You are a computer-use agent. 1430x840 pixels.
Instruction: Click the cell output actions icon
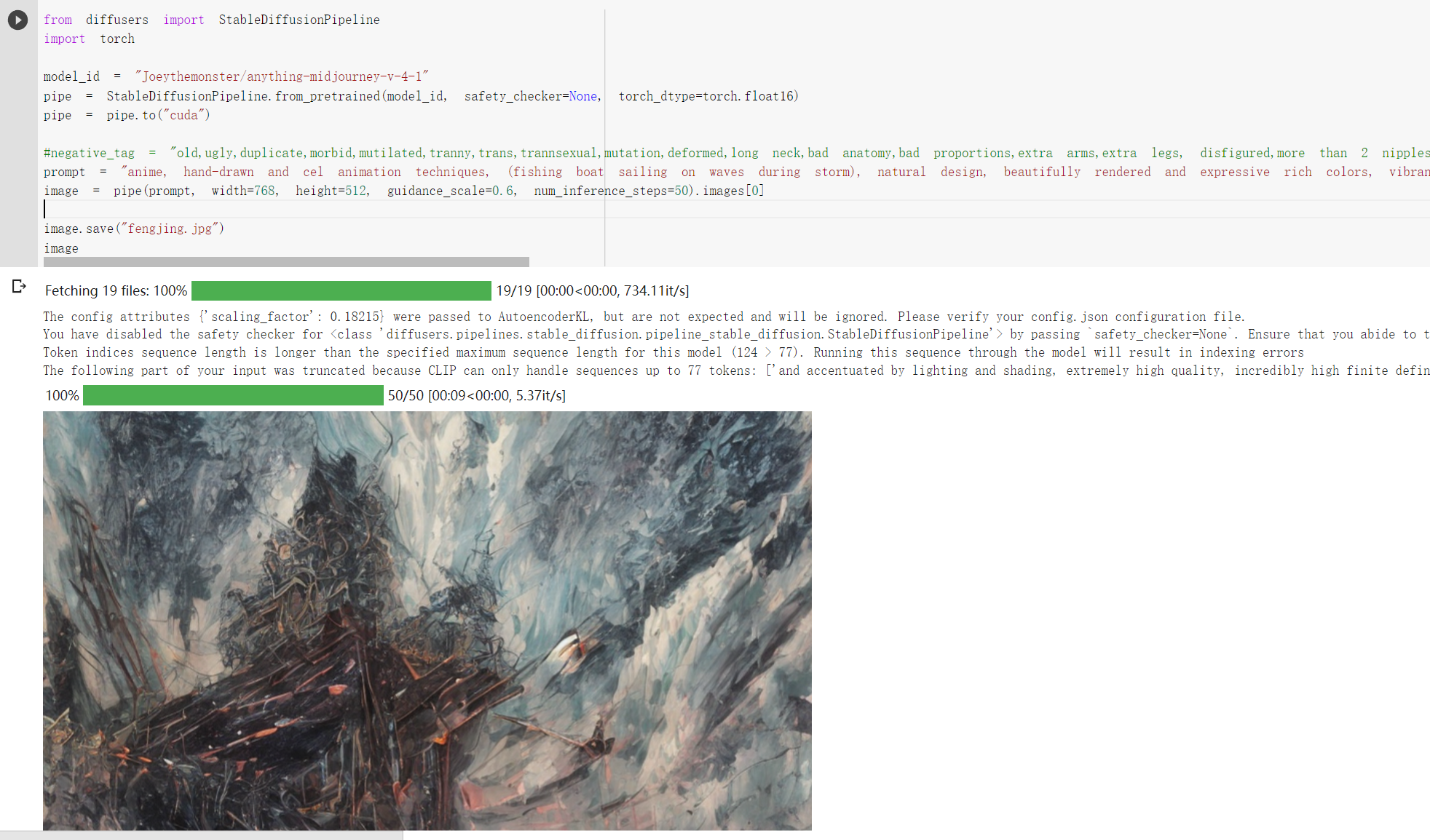(x=19, y=287)
